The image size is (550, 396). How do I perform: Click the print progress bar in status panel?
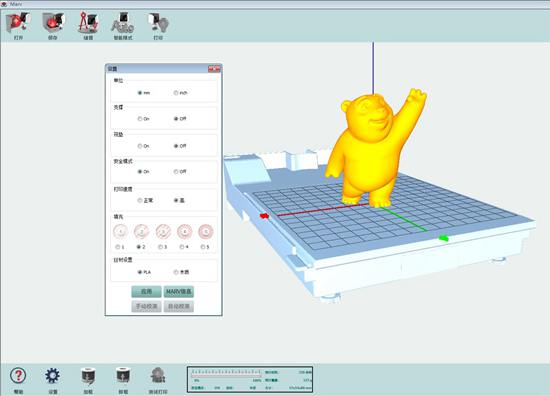[x=227, y=376]
